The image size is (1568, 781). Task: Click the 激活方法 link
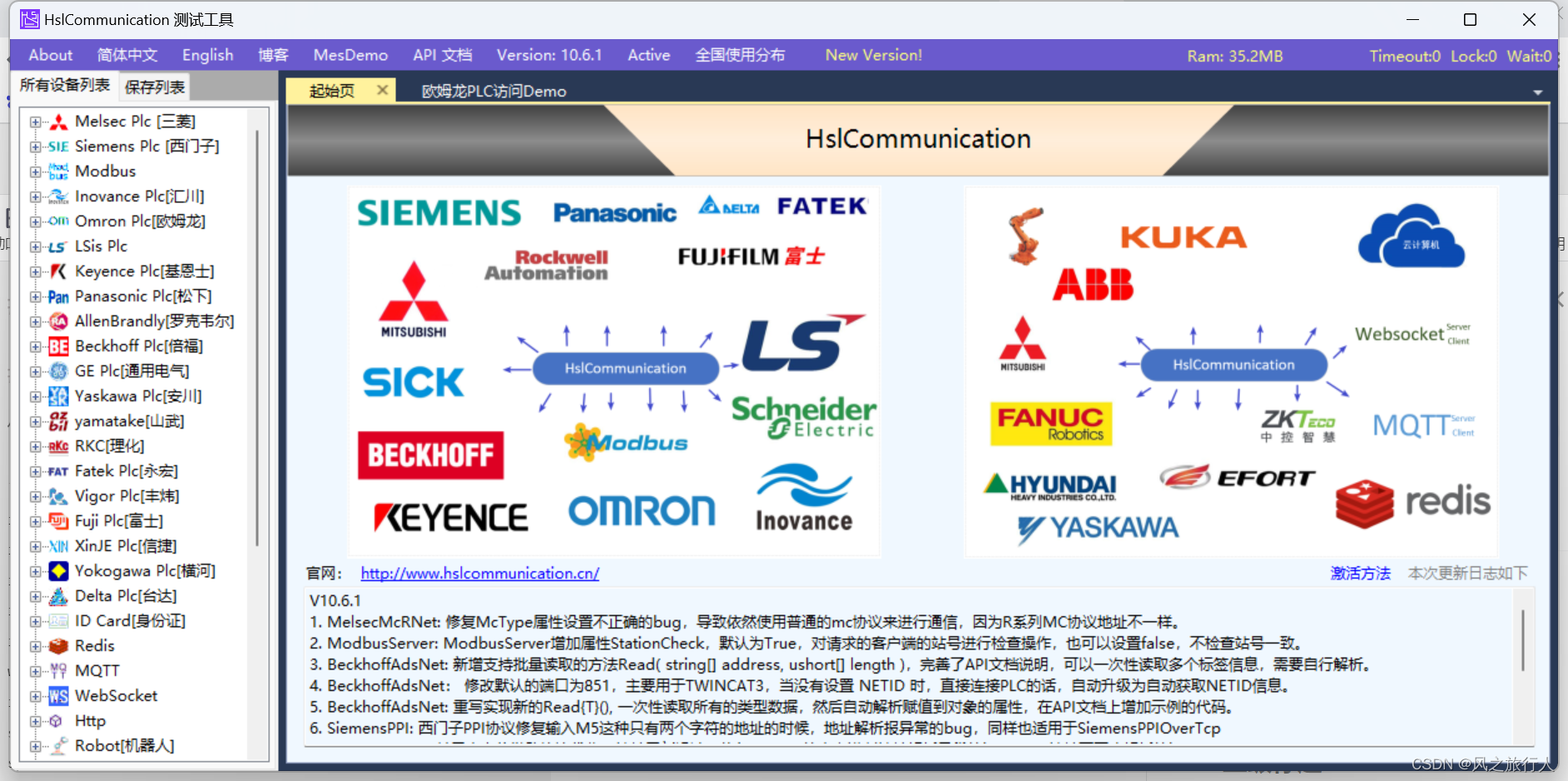click(1360, 573)
